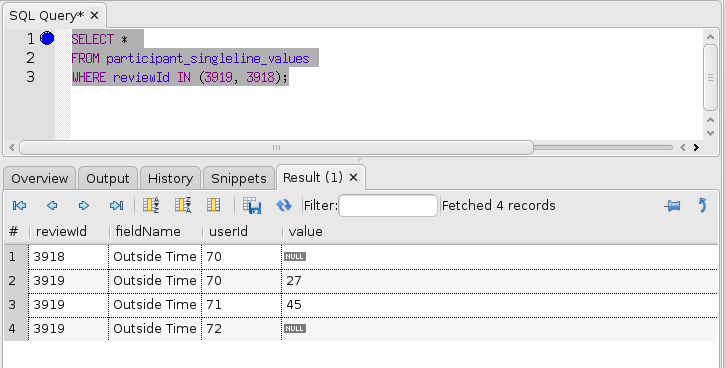Go to first record in results

[19, 206]
